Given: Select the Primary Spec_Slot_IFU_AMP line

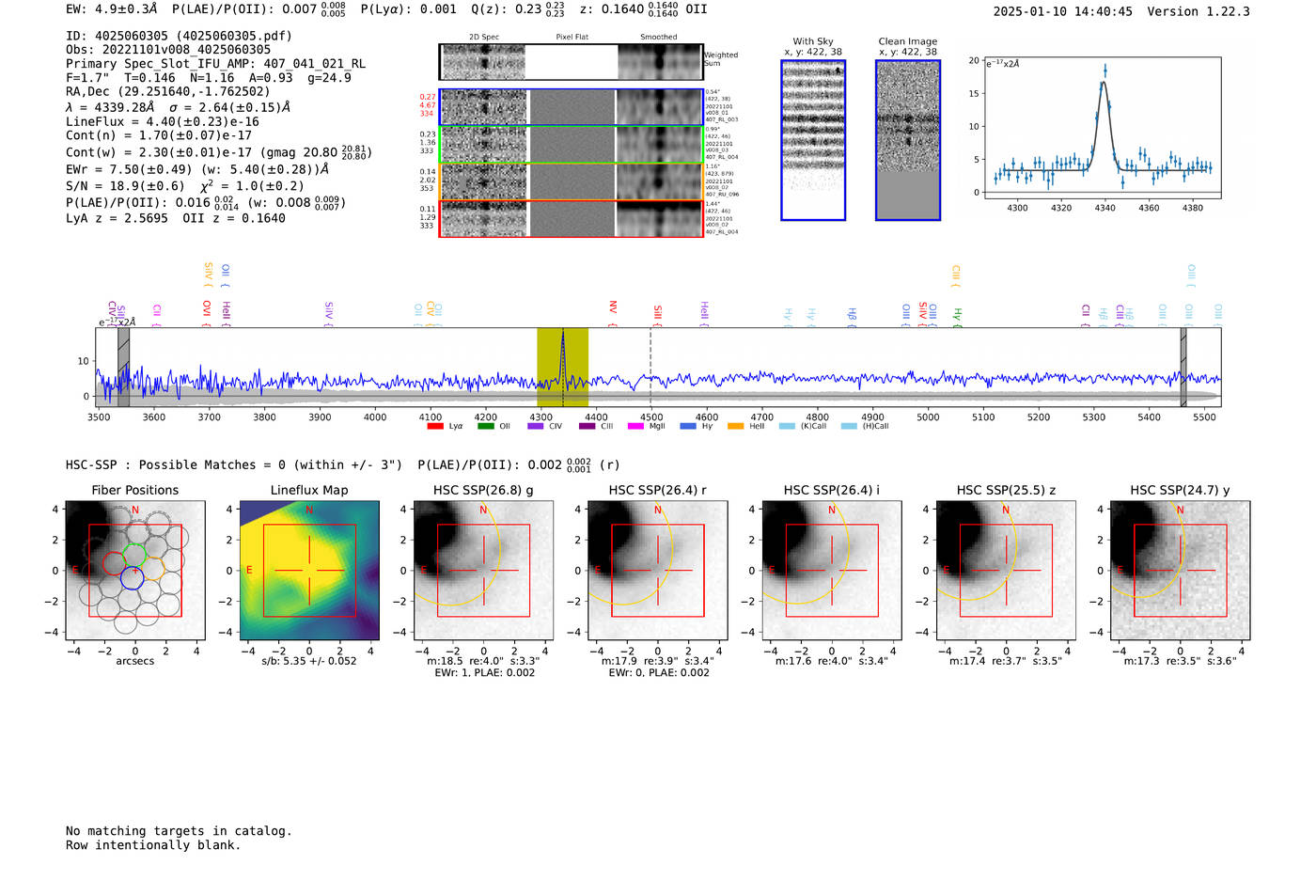Looking at the screenshot, I should click(215, 64).
